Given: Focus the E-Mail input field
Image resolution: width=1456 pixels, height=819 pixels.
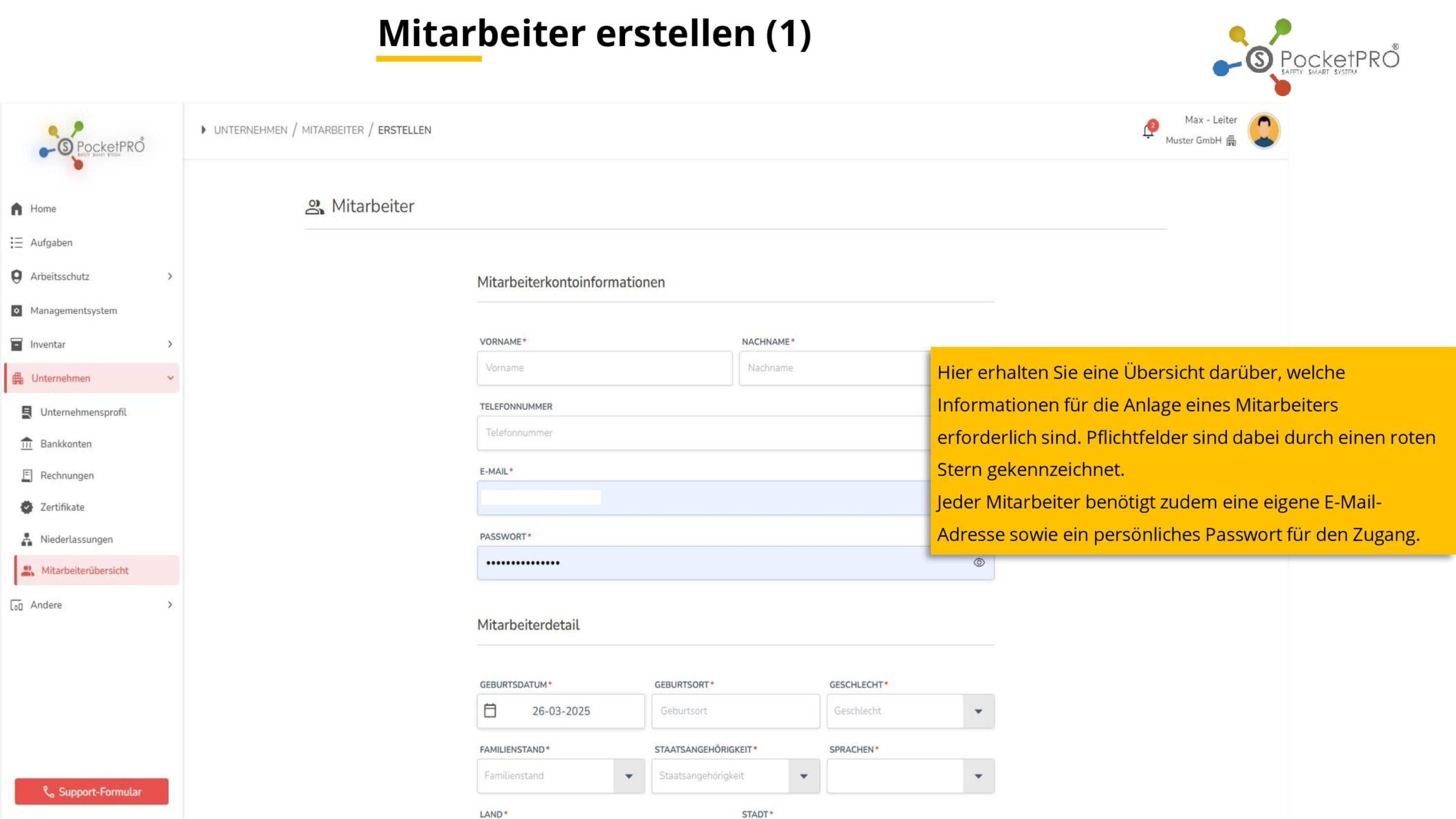Looking at the screenshot, I should click(x=704, y=498).
